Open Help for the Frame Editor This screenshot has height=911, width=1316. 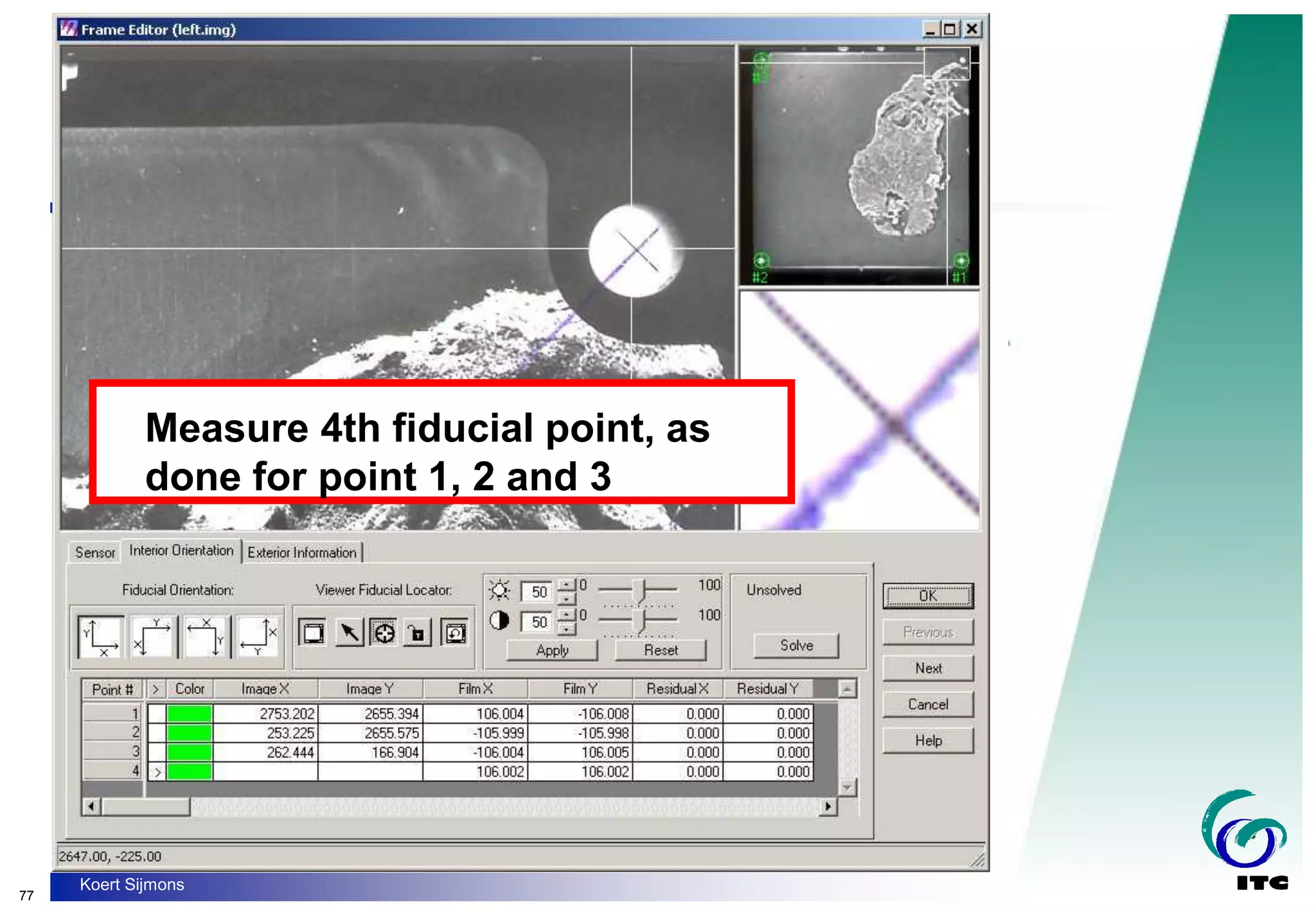[x=928, y=740]
